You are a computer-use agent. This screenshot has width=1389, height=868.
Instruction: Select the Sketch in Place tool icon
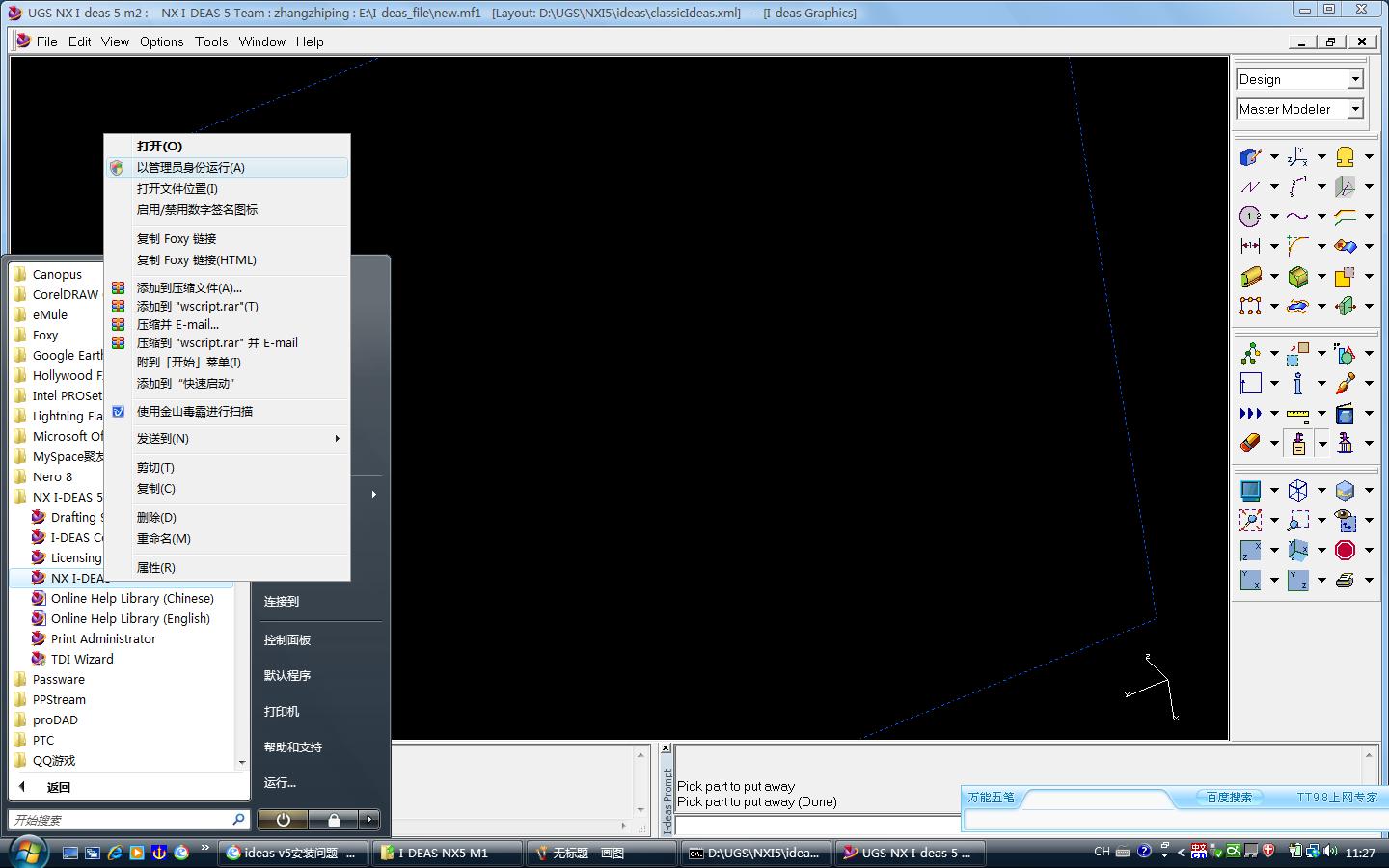(1251, 157)
